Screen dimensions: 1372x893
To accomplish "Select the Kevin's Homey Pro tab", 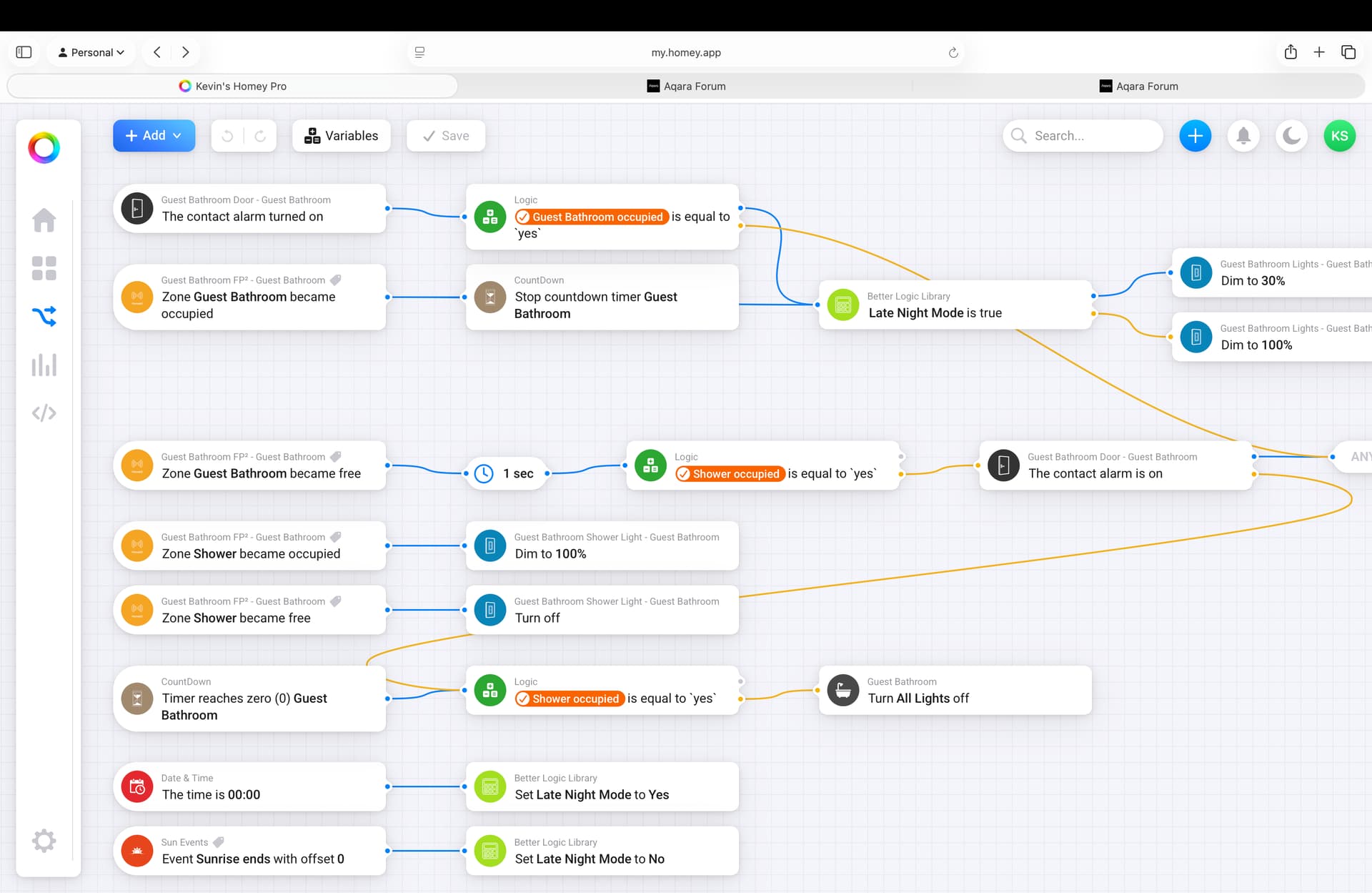I will [x=232, y=86].
